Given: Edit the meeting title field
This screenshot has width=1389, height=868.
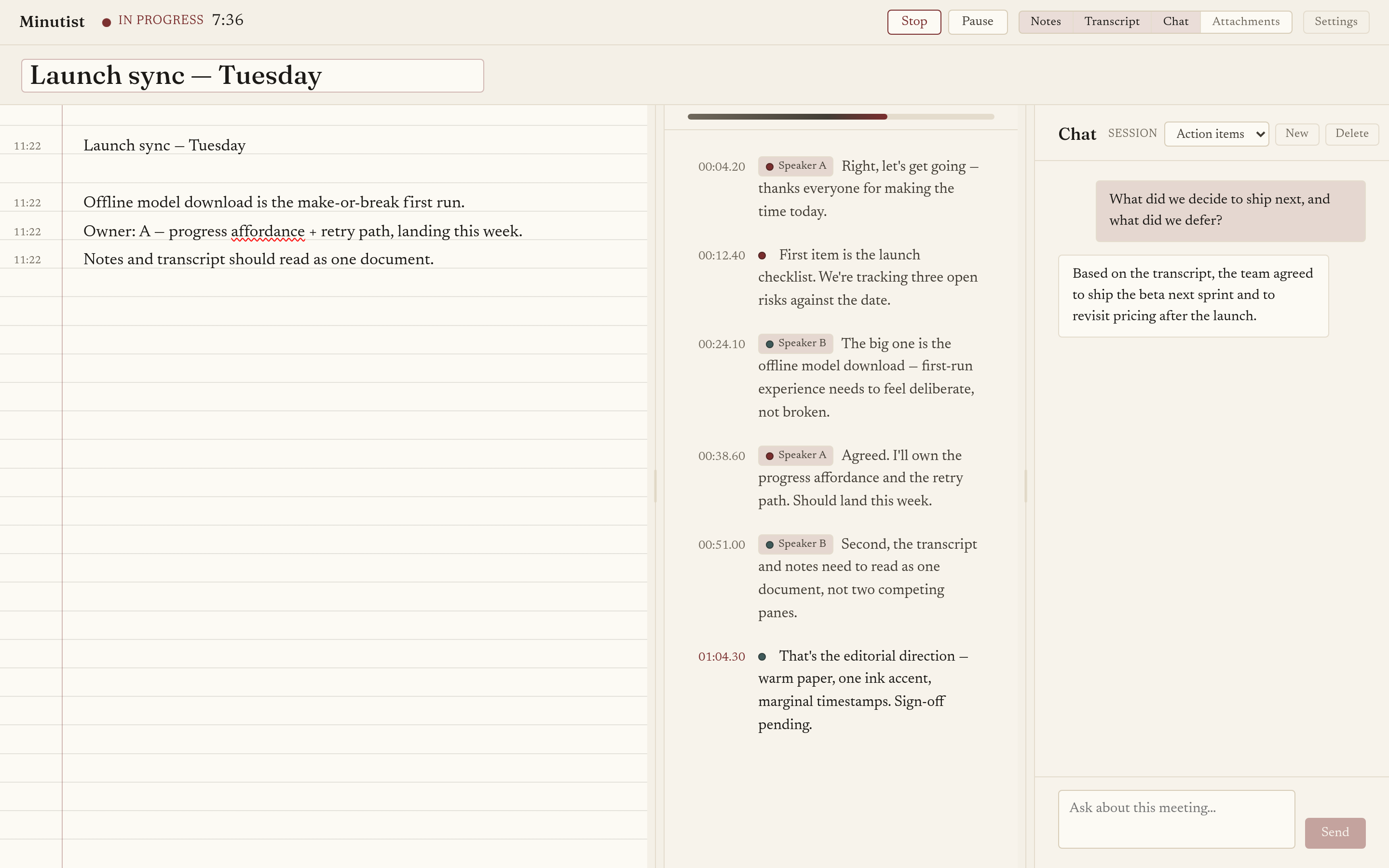Looking at the screenshot, I should point(253,75).
